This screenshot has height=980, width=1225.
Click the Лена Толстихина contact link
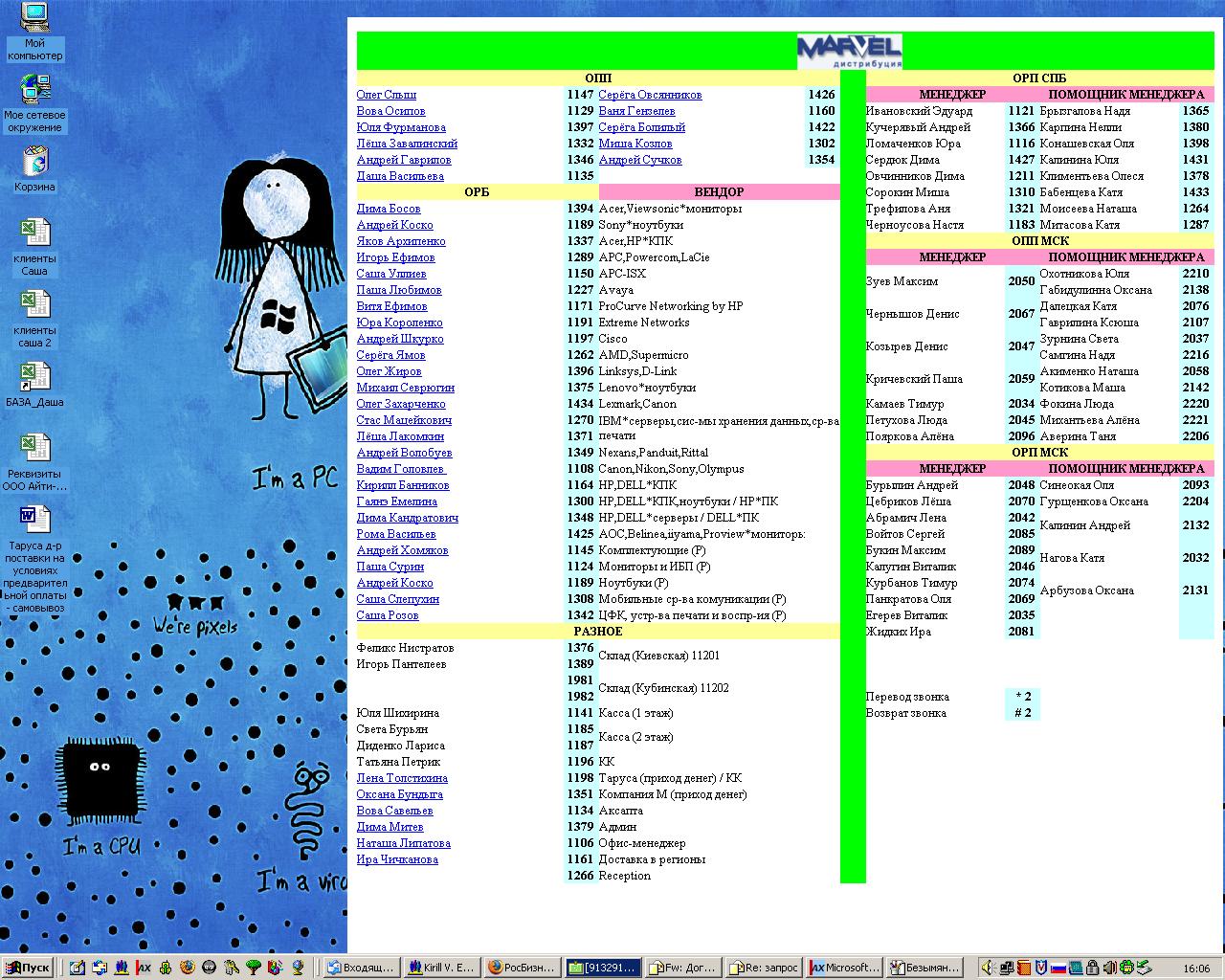(402, 778)
